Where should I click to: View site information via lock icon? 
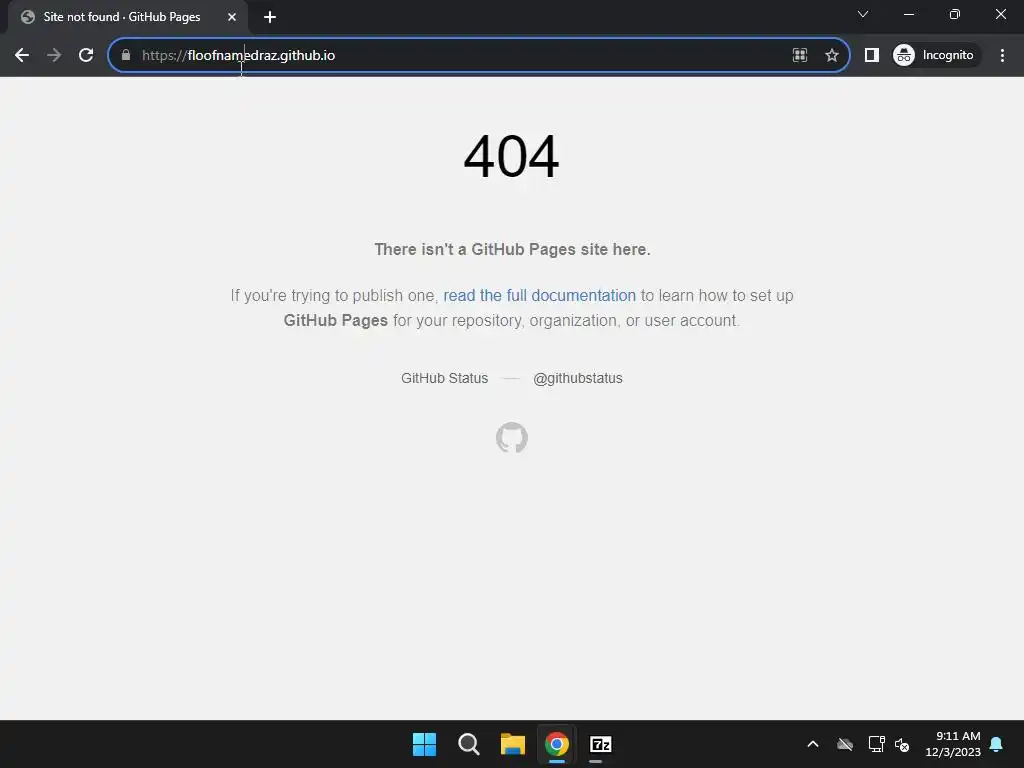click(126, 56)
